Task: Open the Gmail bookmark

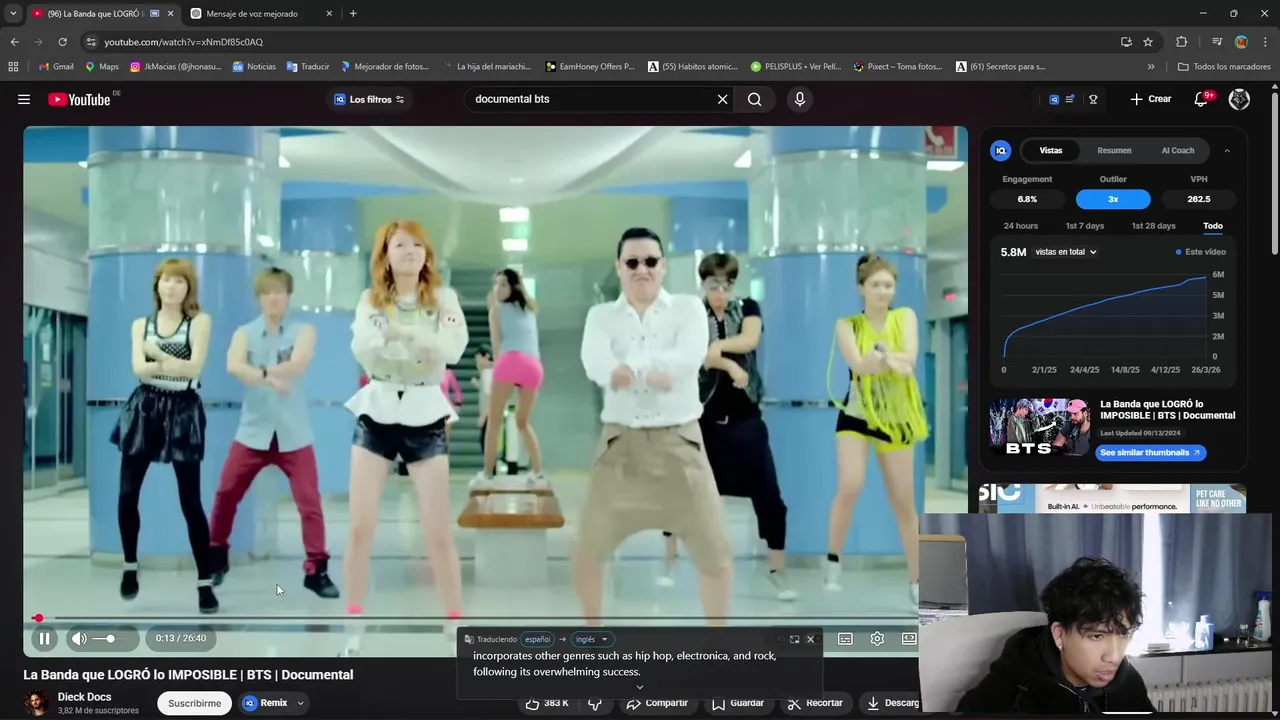Action: [56, 67]
